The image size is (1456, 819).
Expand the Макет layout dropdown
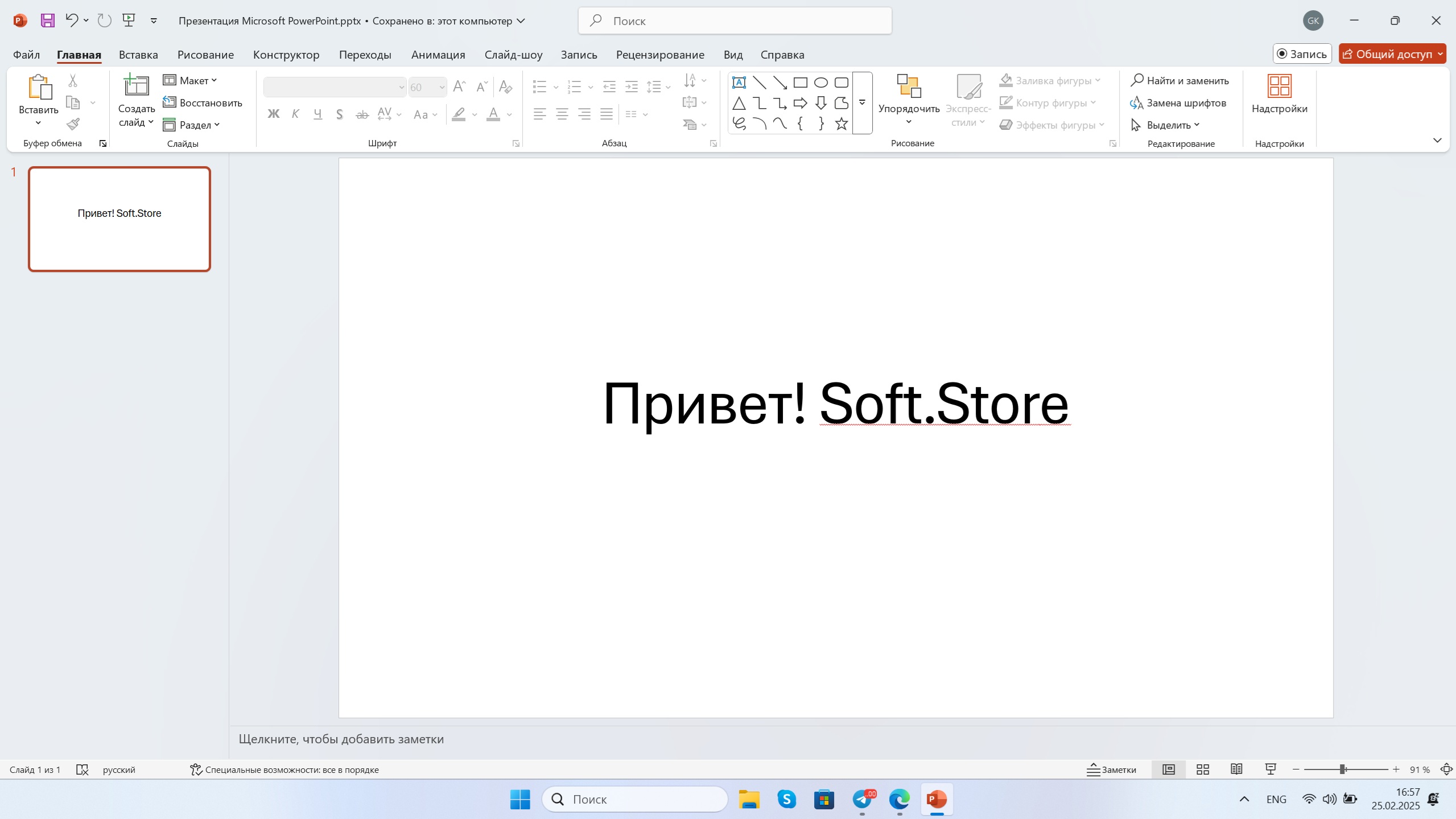pyautogui.click(x=191, y=80)
